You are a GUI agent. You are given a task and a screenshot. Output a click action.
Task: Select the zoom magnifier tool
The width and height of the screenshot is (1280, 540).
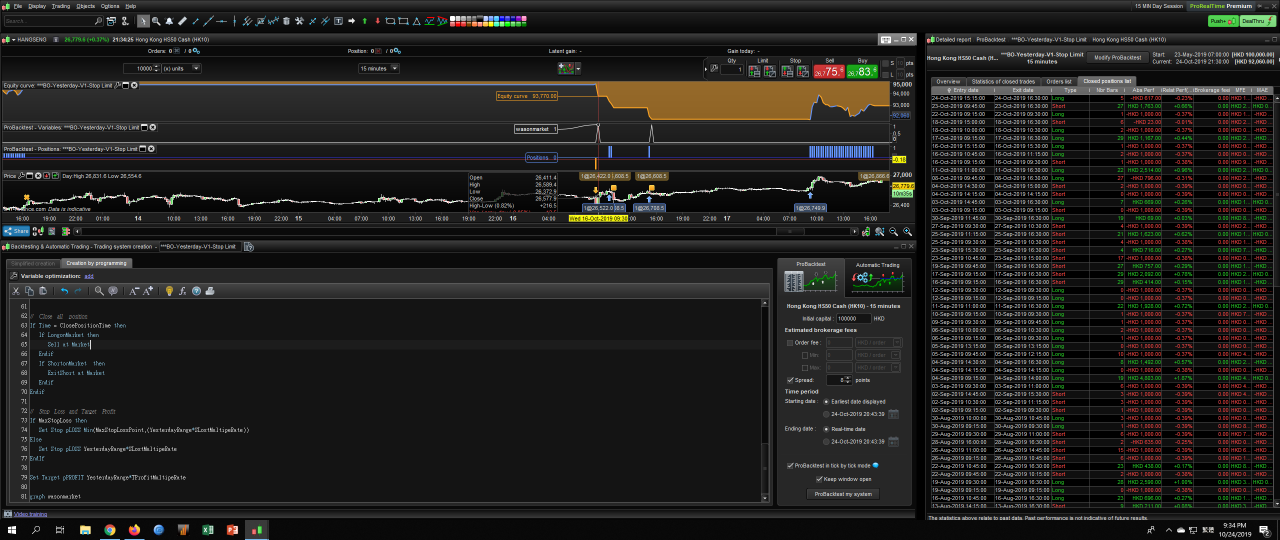click(156, 20)
